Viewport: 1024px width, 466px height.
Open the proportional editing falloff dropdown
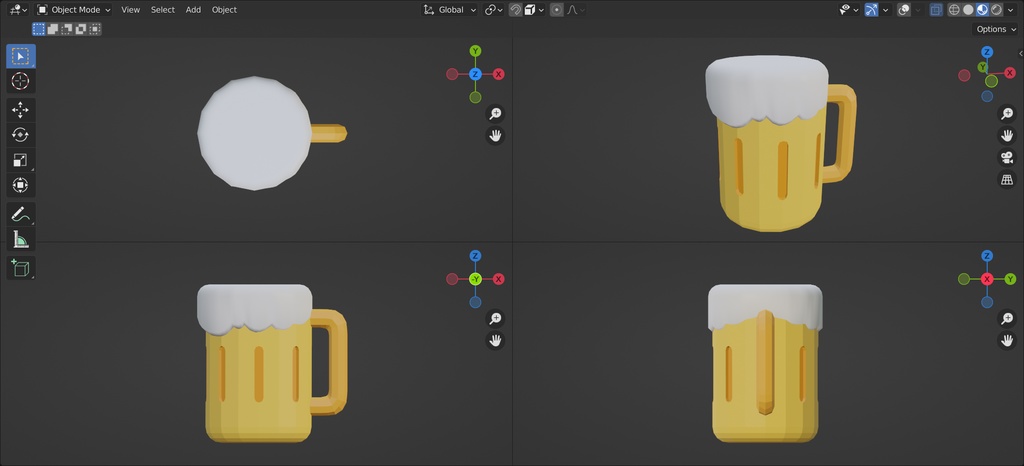[x=575, y=10]
